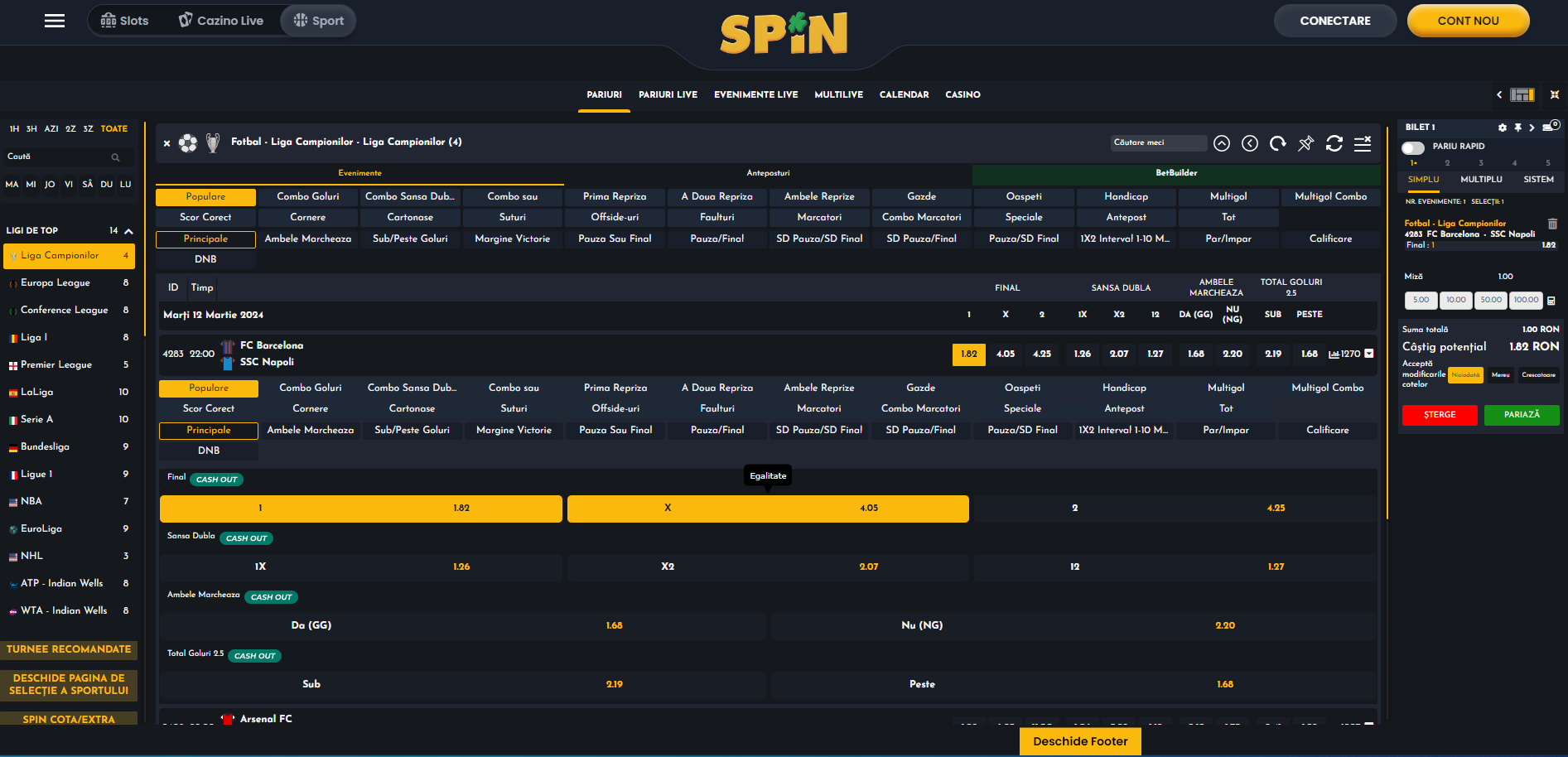Screen dimensions: 1568x757
Task: Switch to the BetBuilder tab
Action: (1176, 174)
